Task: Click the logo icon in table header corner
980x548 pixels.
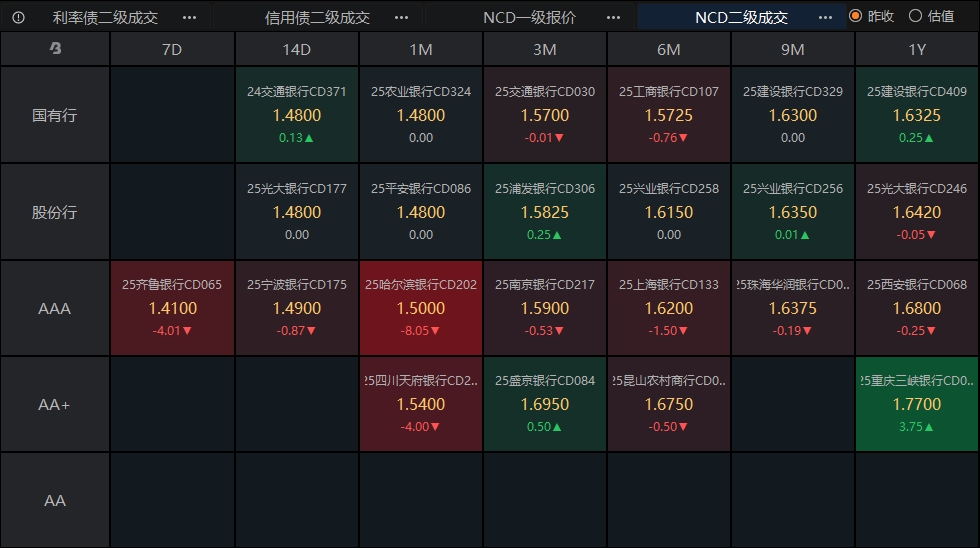Action: click(x=55, y=48)
